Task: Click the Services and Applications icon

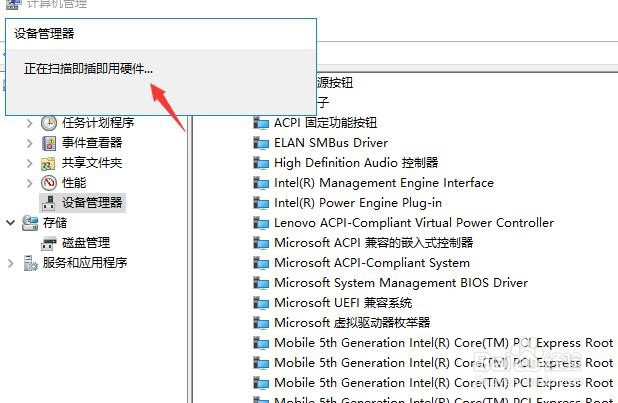Action: [x=30, y=263]
